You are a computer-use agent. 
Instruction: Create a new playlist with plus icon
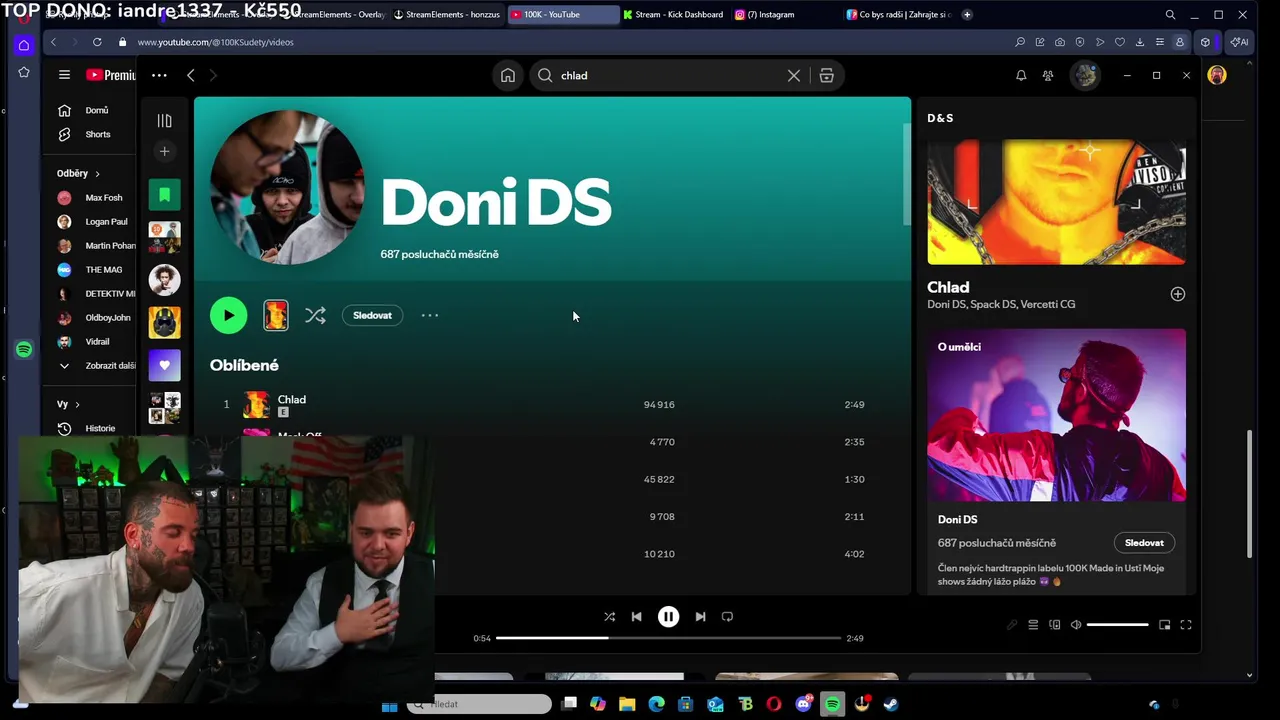[x=164, y=151]
